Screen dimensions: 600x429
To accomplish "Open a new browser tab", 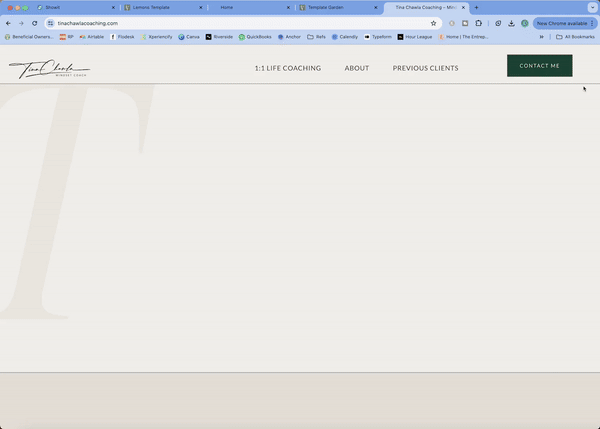I will click(476, 7).
